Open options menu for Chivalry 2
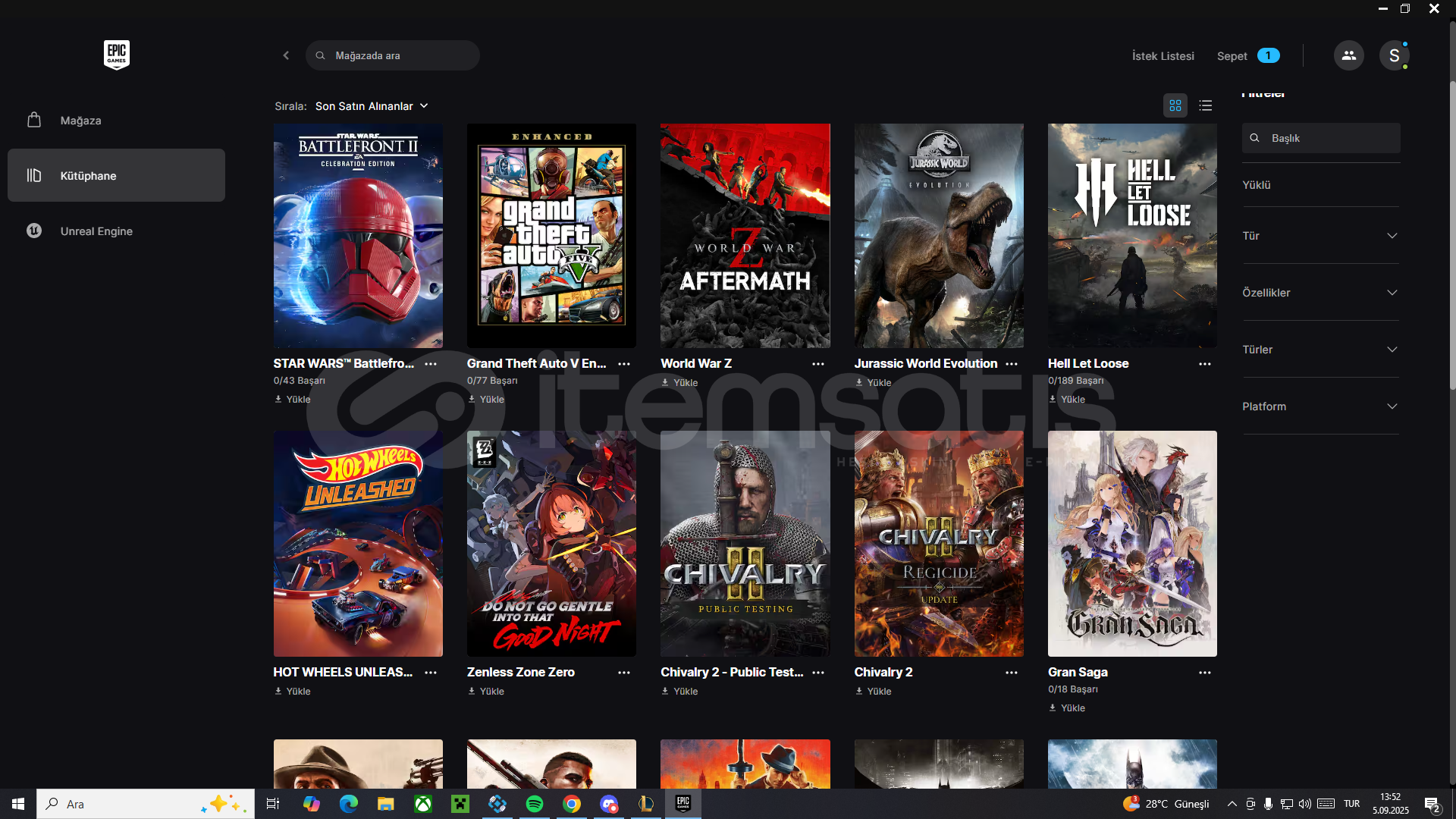Image resolution: width=1456 pixels, height=819 pixels. pyautogui.click(x=1012, y=673)
